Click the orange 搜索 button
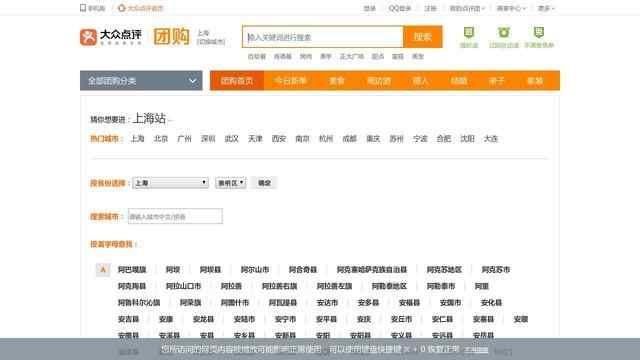This screenshot has height=360, width=640. (x=422, y=37)
